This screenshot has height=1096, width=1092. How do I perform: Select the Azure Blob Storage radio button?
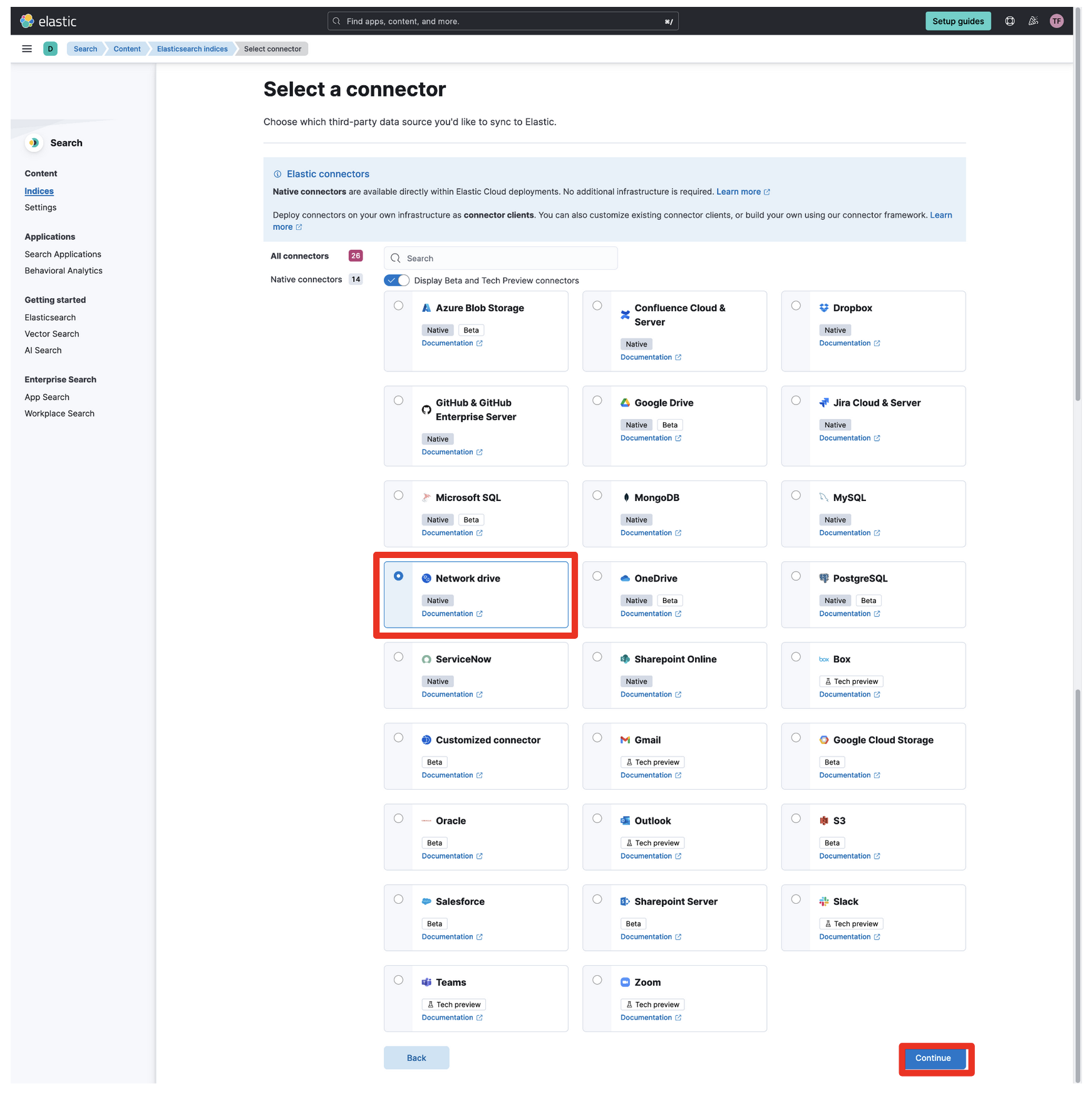[x=398, y=306]
